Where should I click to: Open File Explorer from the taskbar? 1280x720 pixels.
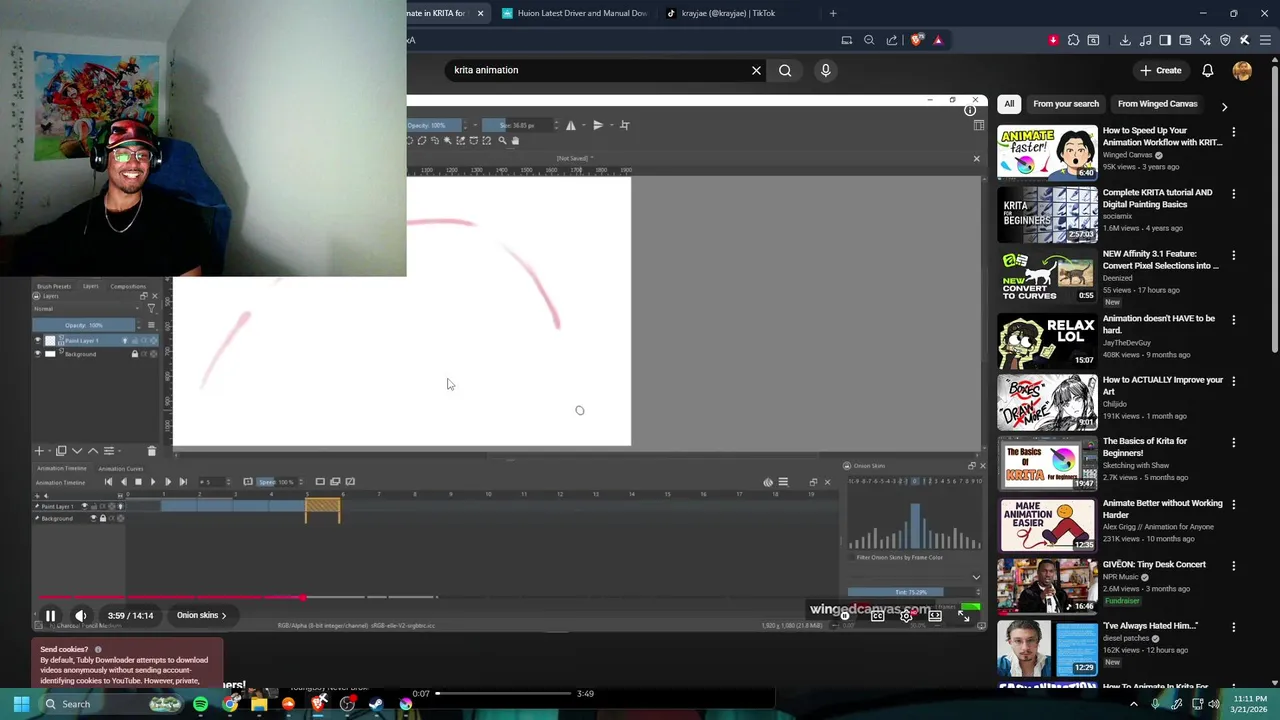click(259, 704)
